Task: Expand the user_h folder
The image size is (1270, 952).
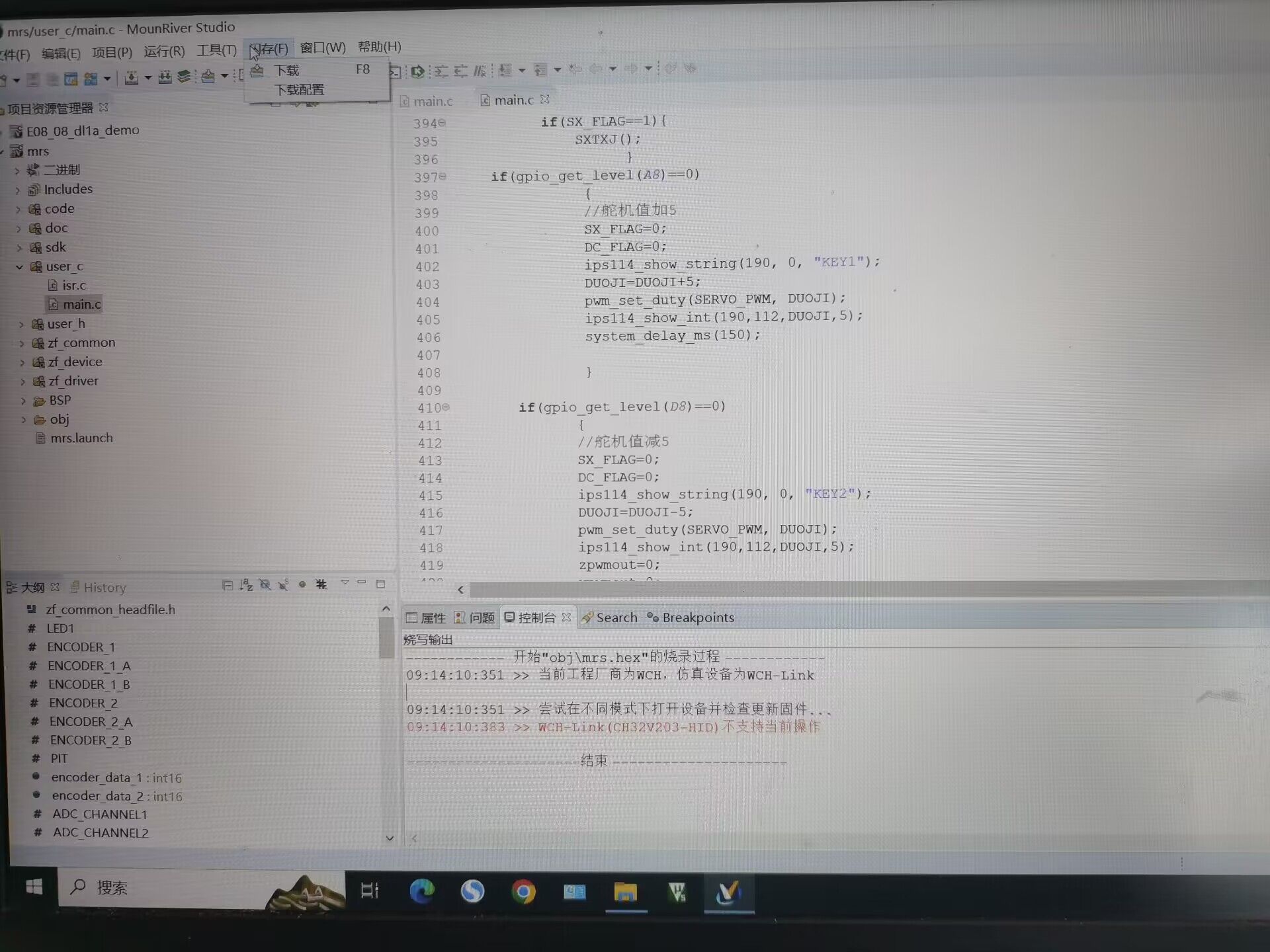Action: pos(21,325)
